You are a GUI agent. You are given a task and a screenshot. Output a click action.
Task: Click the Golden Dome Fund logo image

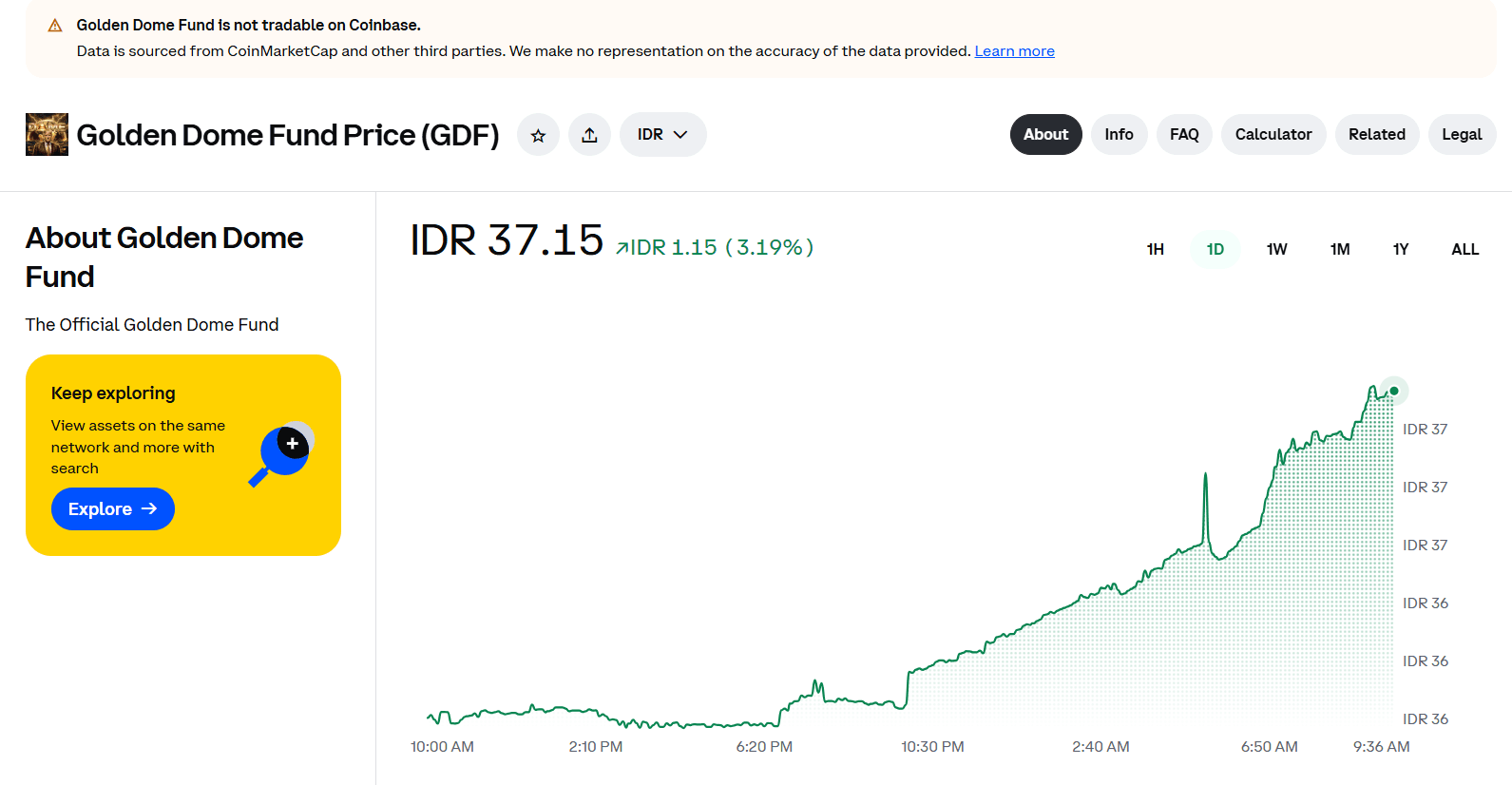point(47,135)
